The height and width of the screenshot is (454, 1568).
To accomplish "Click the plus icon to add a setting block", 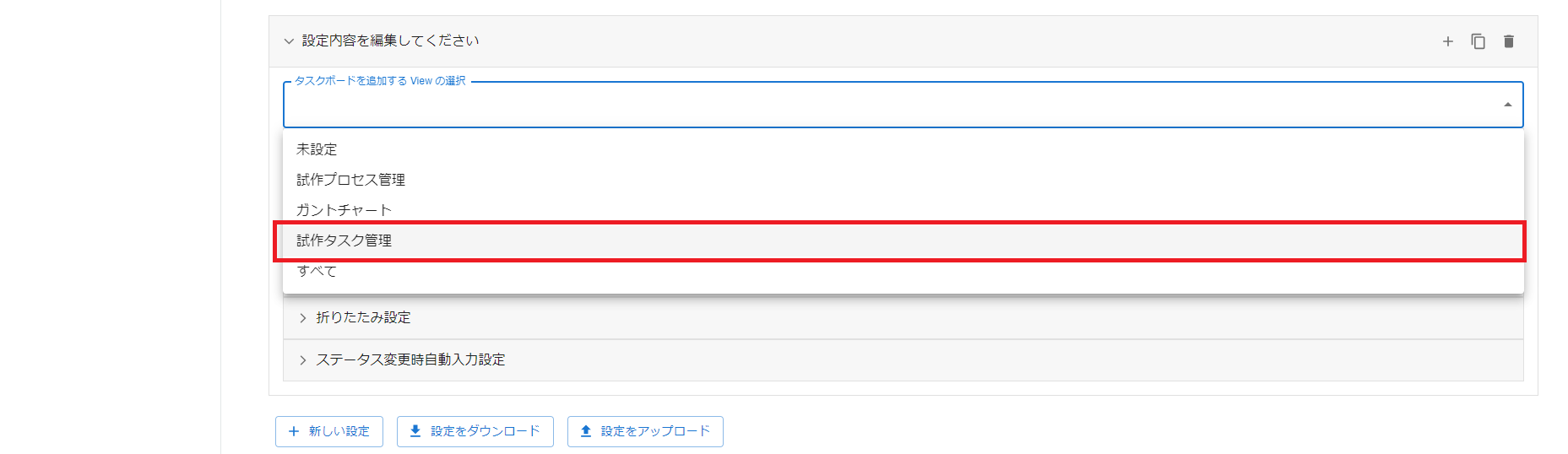I will click(1447, 41).
